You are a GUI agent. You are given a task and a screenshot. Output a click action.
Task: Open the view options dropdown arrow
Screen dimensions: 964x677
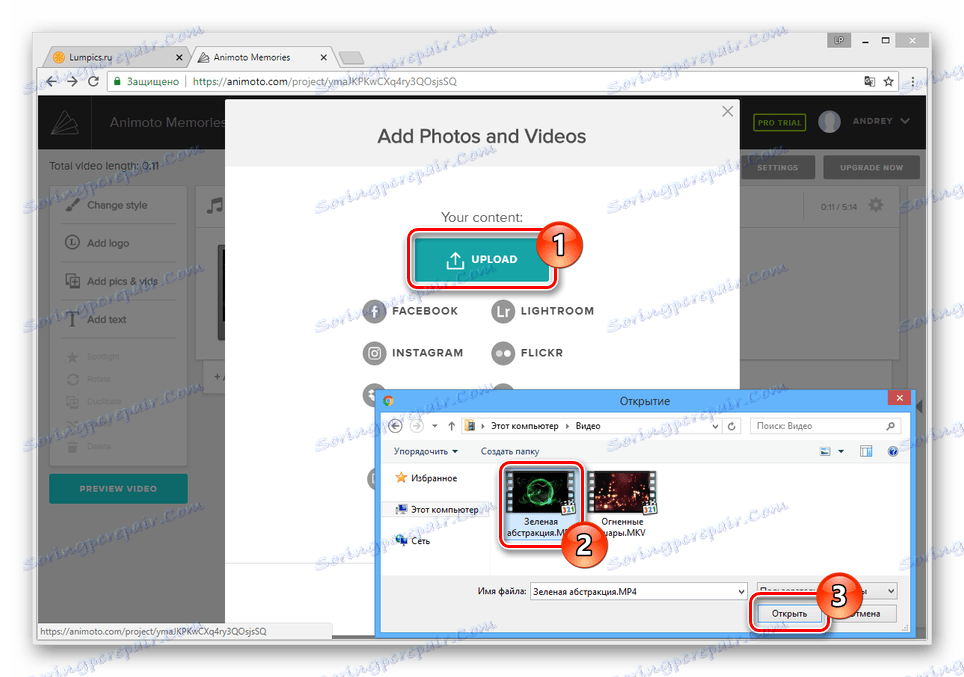(841, 451)
